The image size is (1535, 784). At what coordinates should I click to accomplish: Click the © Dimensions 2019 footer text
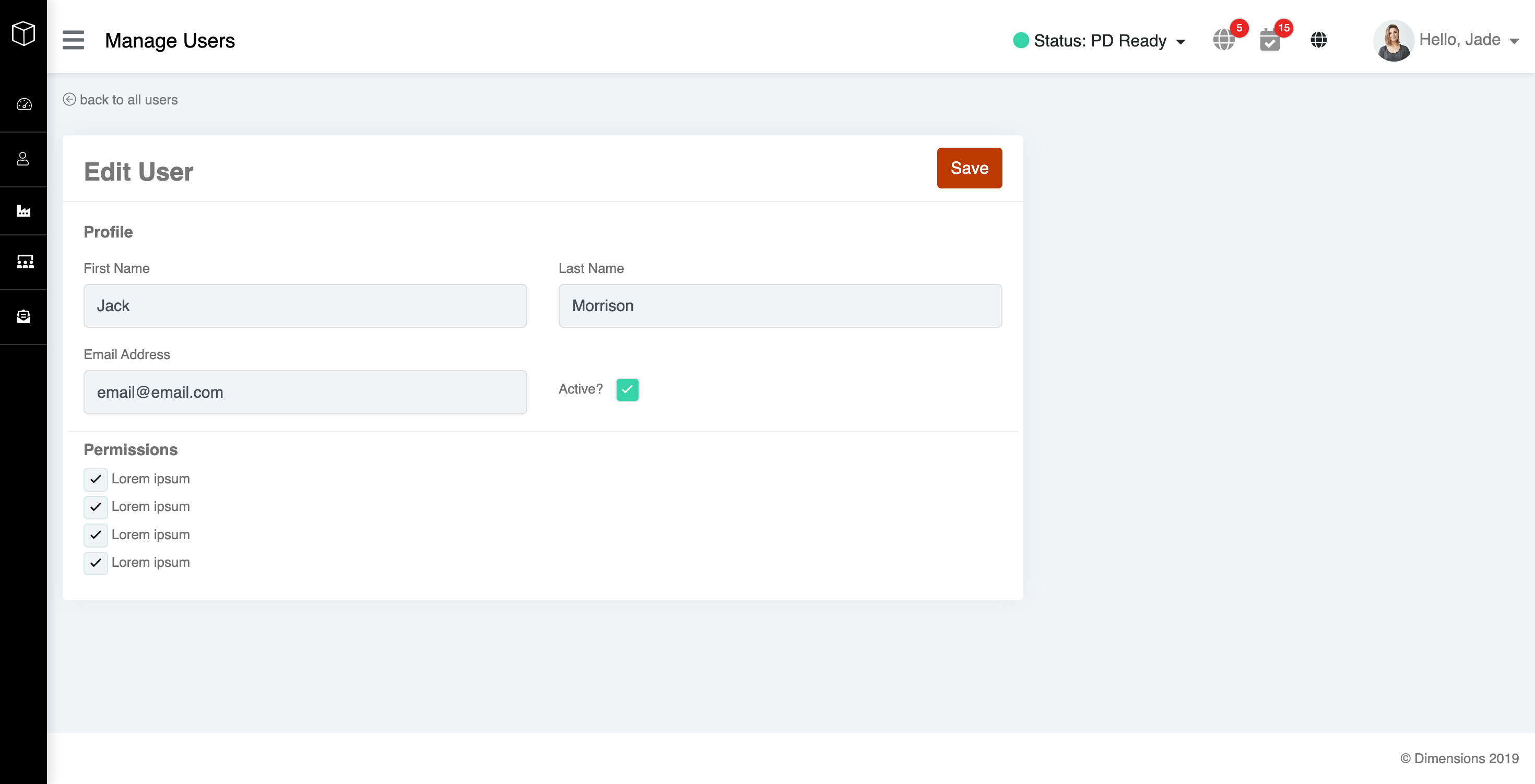click(1459, 758)
